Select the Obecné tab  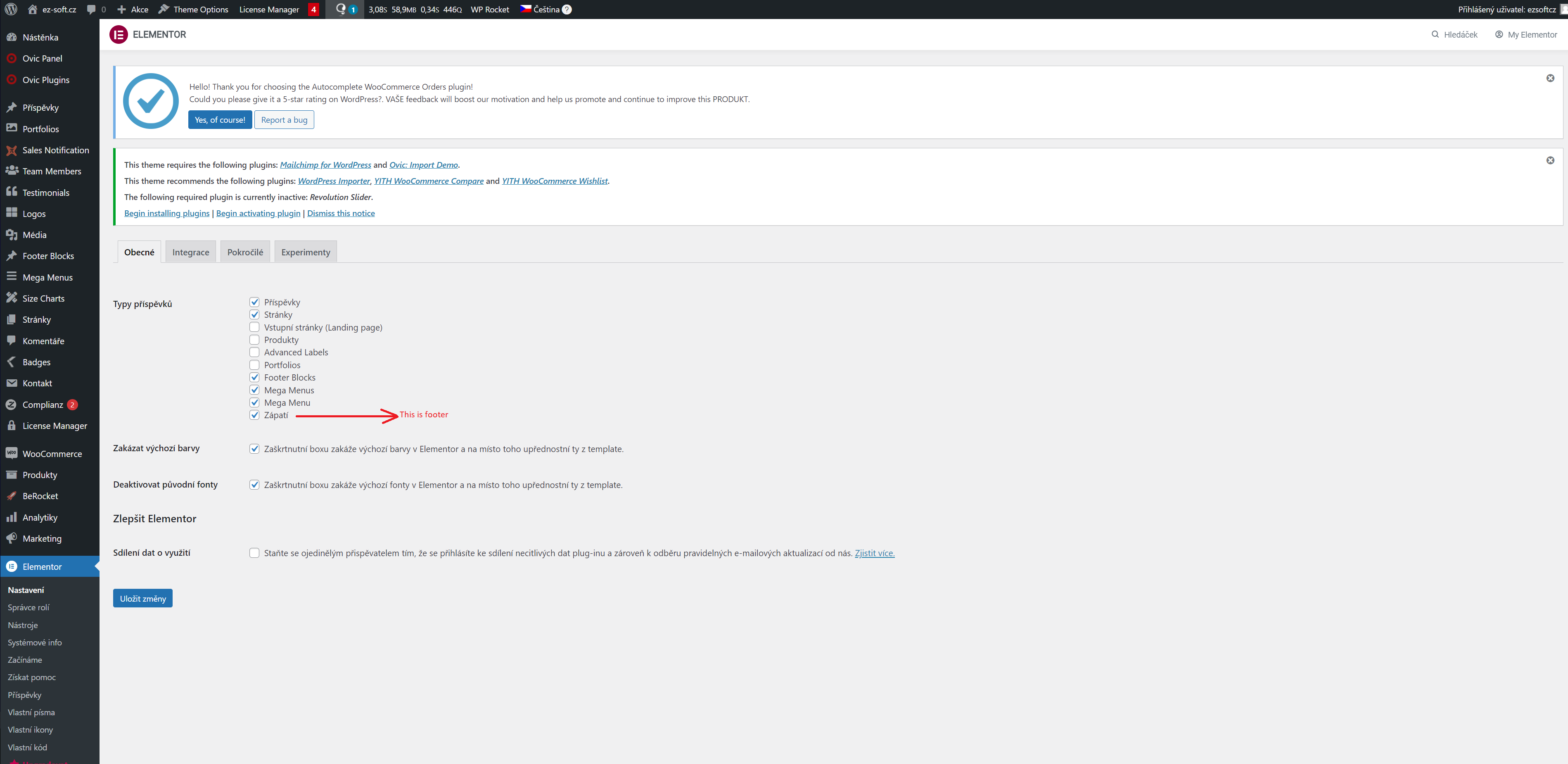coord(140,252)
